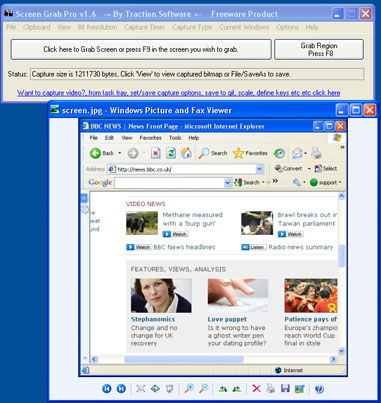The image size is (381, 403).
Task: Click the Zoom In magnifier icon
Action: tap(189, 389)
